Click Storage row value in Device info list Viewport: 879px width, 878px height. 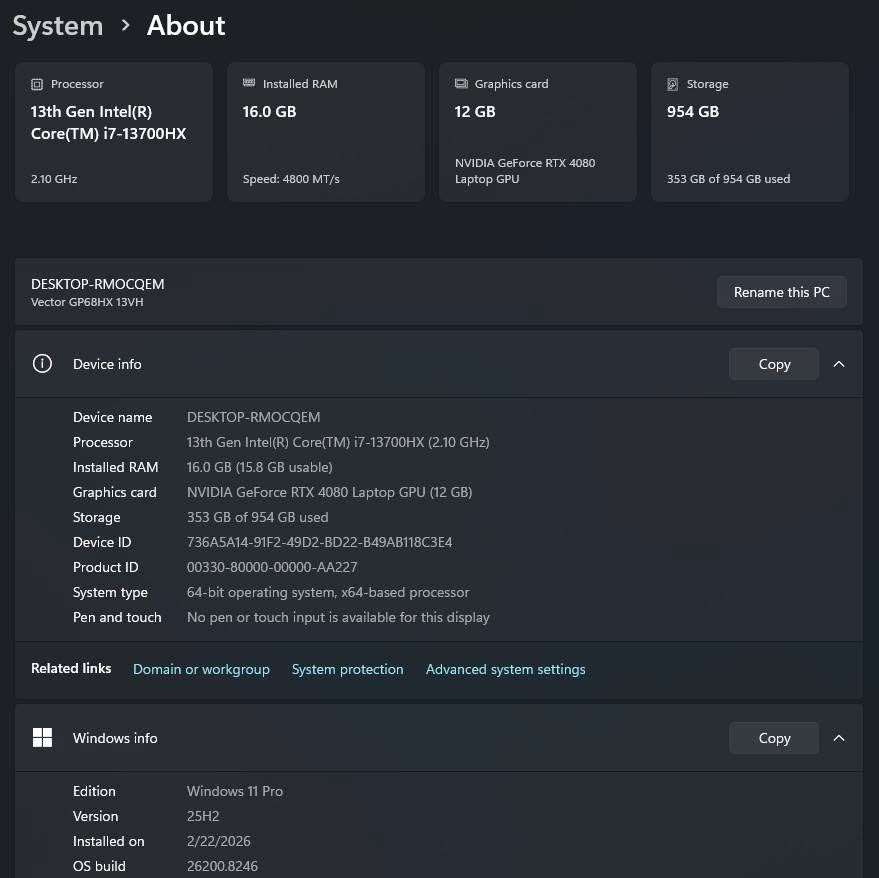[257, 517]
